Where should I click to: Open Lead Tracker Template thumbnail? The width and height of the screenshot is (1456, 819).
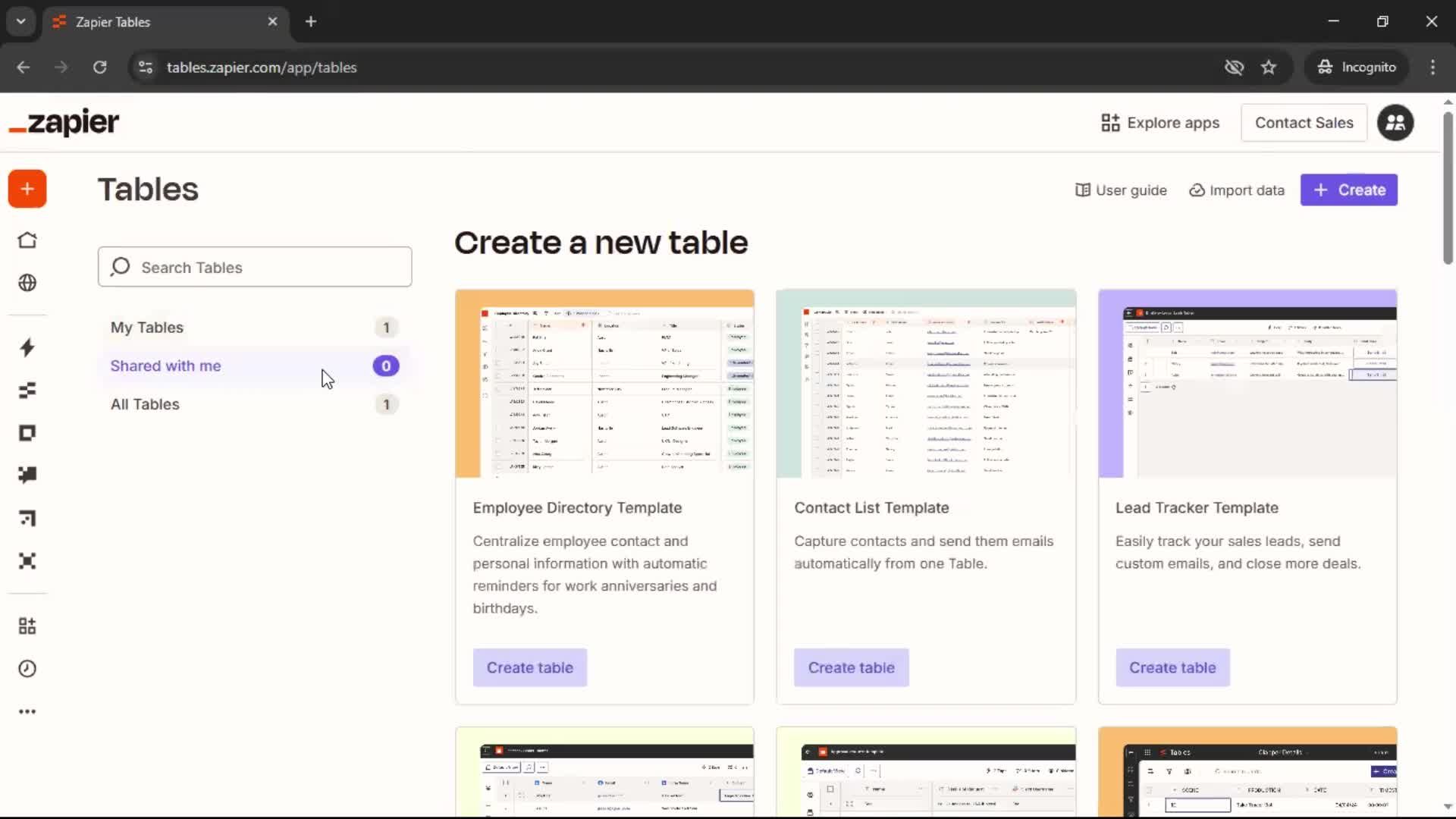click(1247, 384)
